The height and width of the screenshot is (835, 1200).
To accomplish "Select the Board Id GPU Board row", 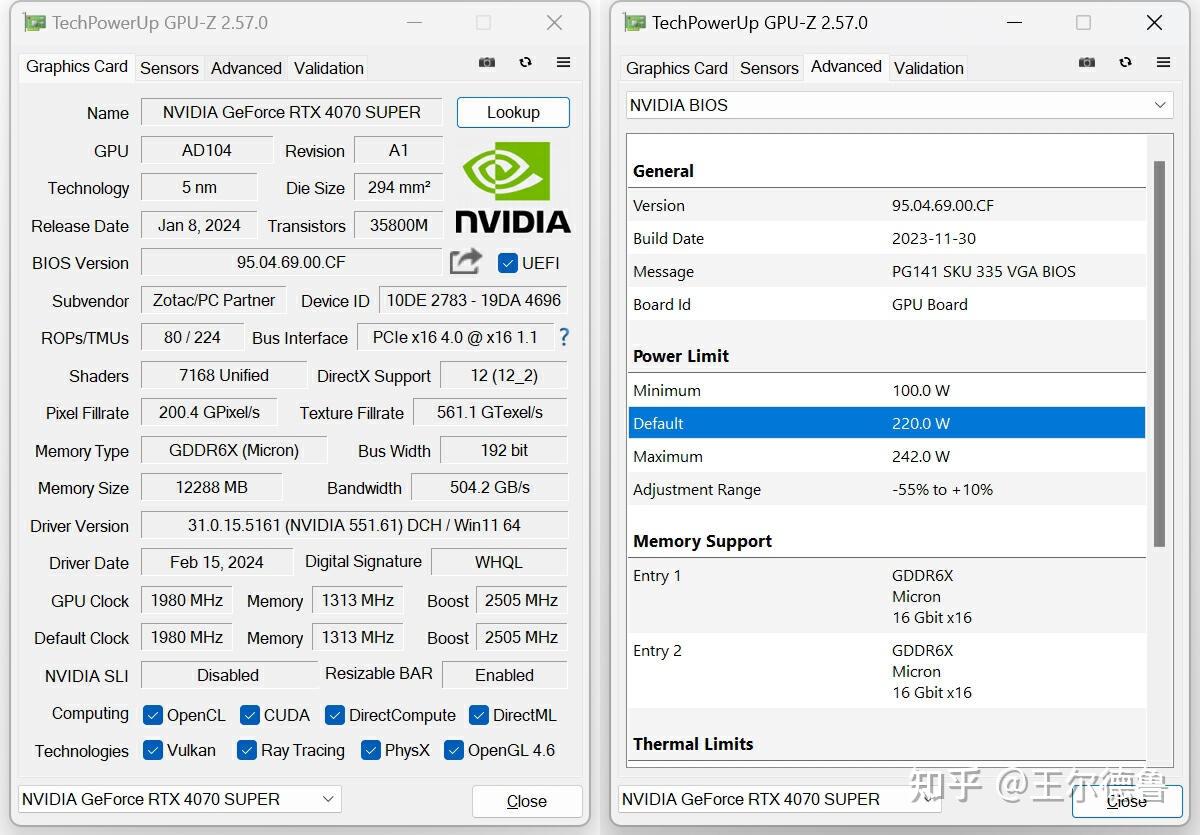I will [887, 304].
